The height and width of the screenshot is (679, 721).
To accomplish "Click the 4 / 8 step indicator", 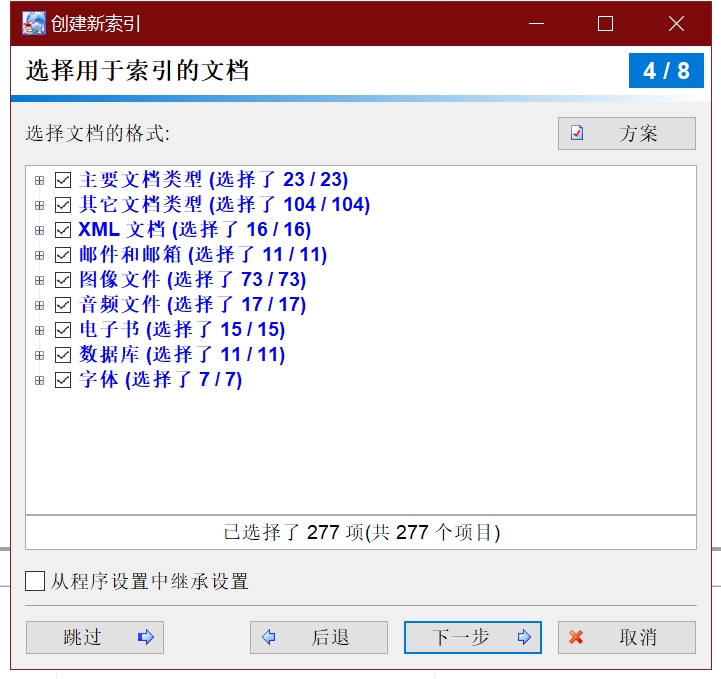I will 666,70.
